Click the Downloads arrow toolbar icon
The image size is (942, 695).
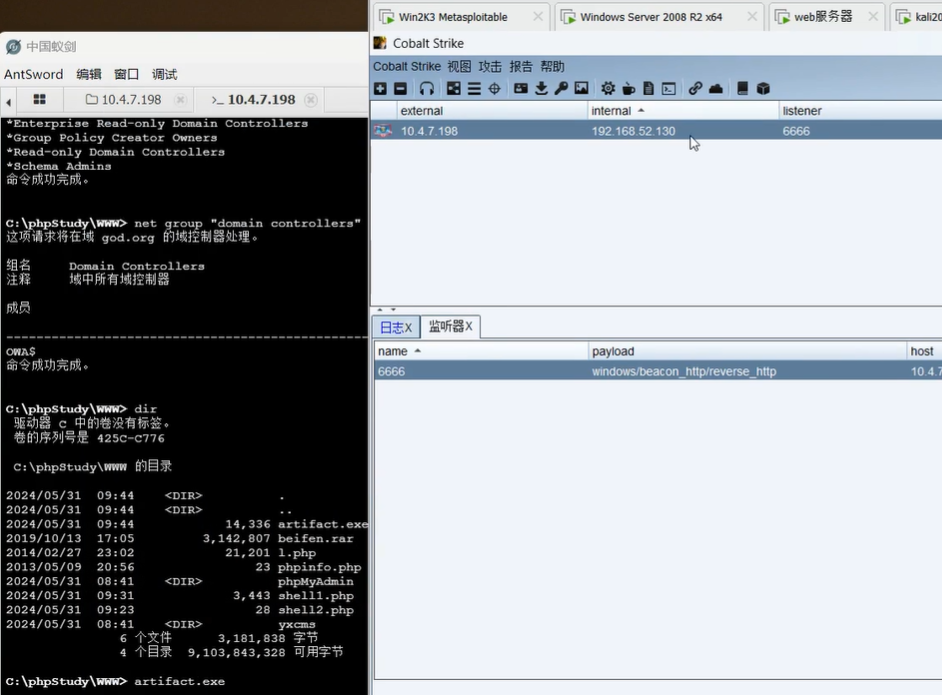coord(541,89)
